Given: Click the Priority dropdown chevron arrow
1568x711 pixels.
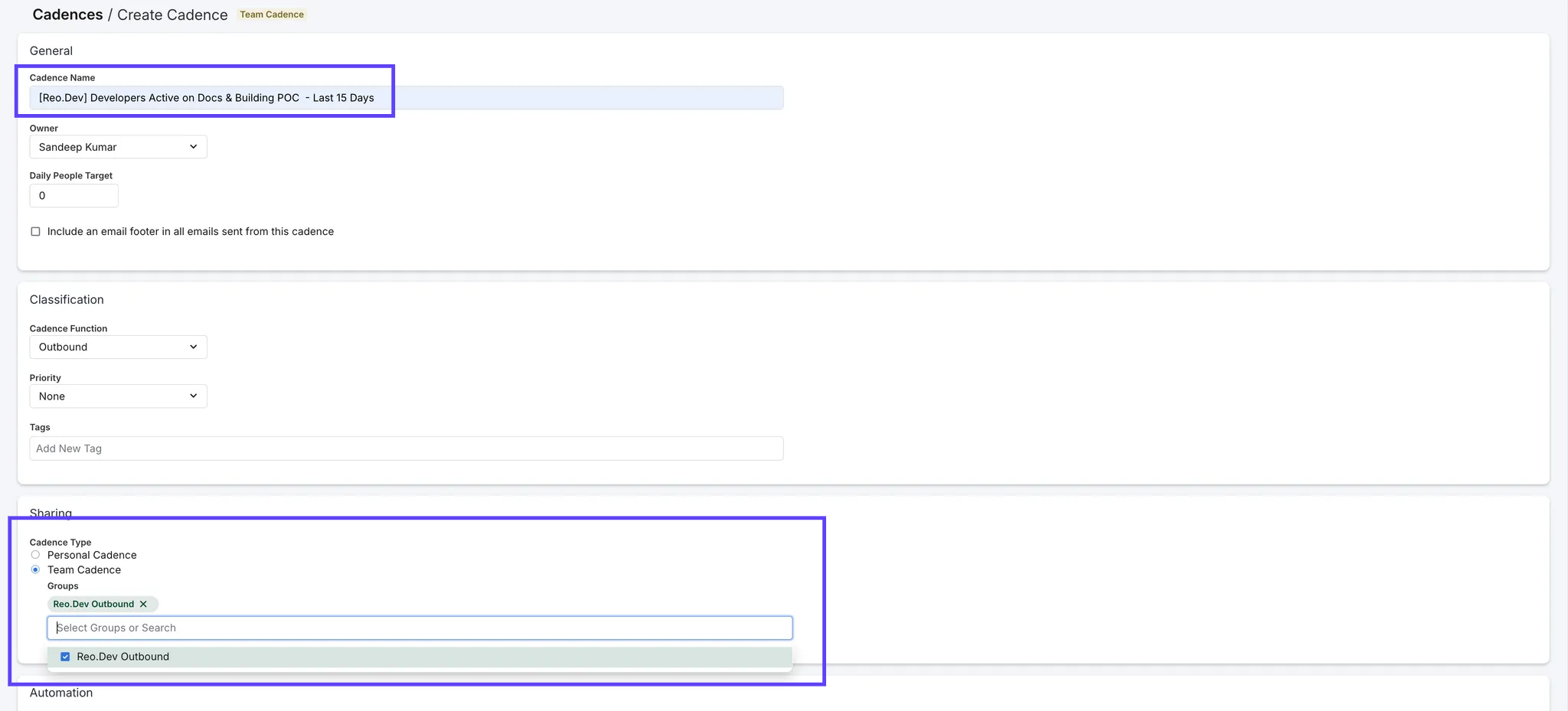Looking at the screenshot, I should (x=193, y=396).
